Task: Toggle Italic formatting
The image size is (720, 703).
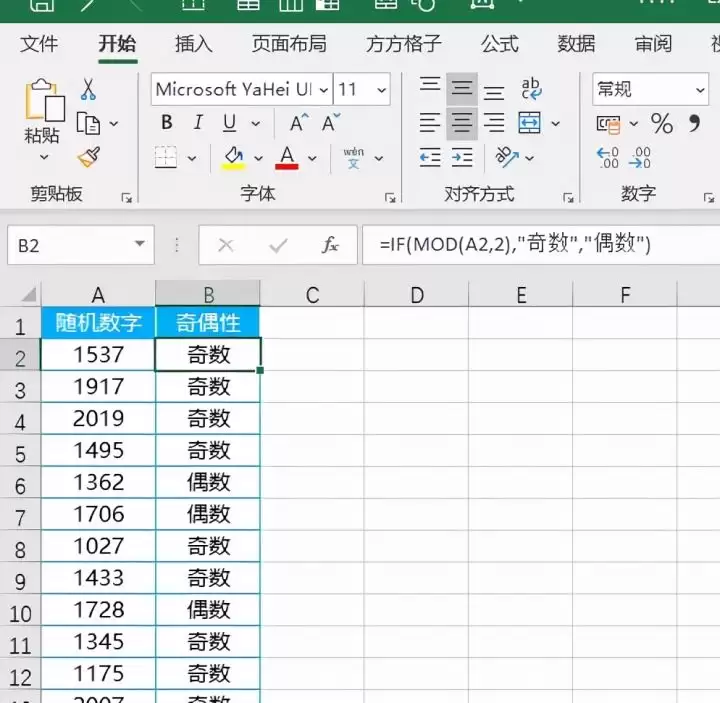Action: pos(198,123)
